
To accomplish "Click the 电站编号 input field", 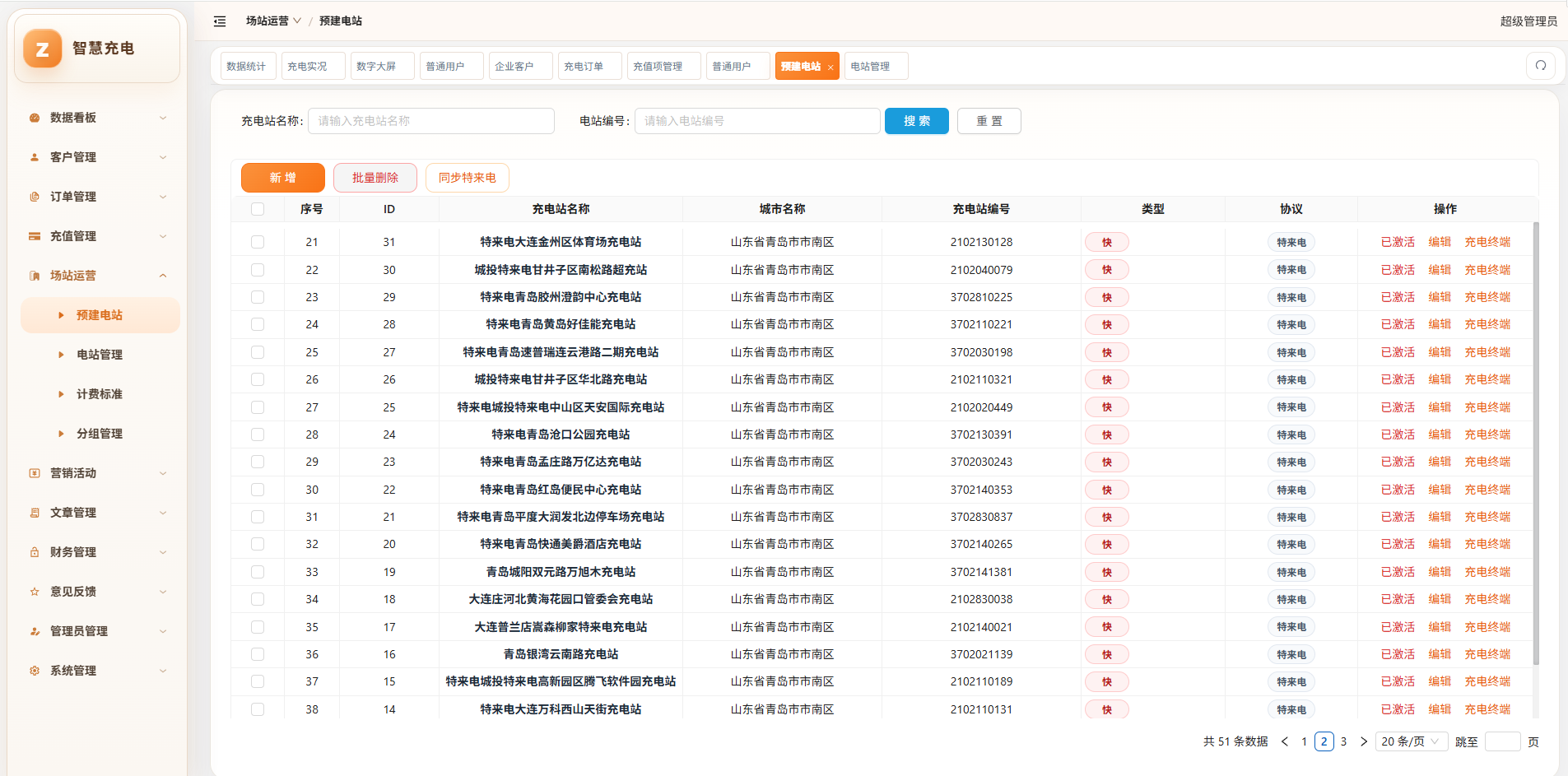I will click(x=757, y=121).
